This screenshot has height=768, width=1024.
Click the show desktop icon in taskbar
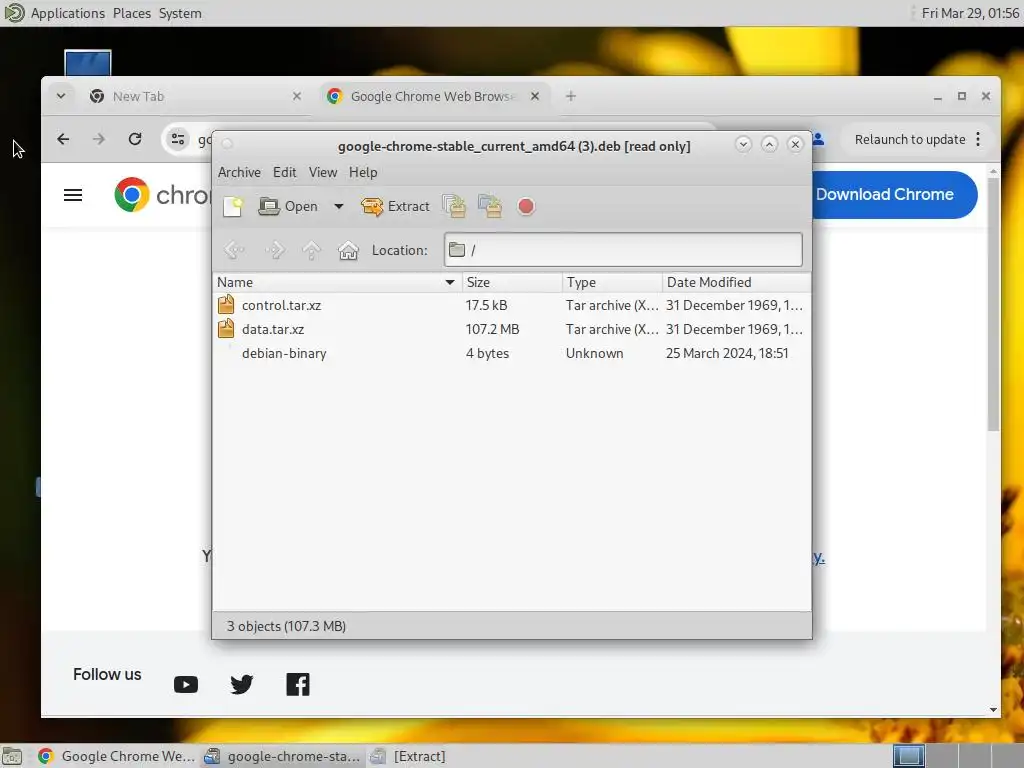point(12,756)
